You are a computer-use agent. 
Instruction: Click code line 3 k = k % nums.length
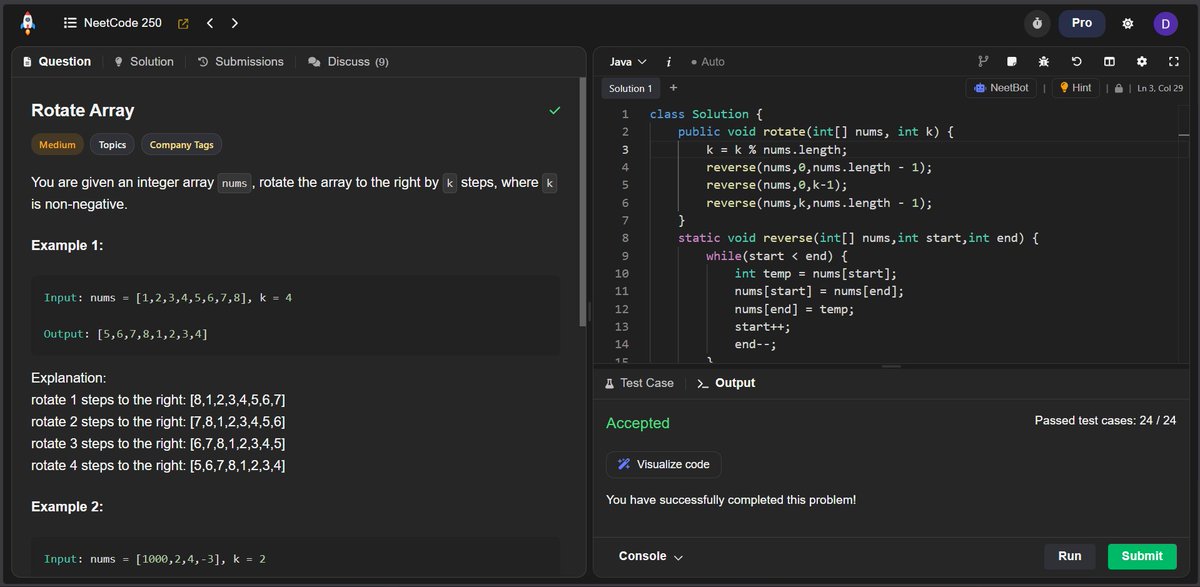click(x=777, y=149)
